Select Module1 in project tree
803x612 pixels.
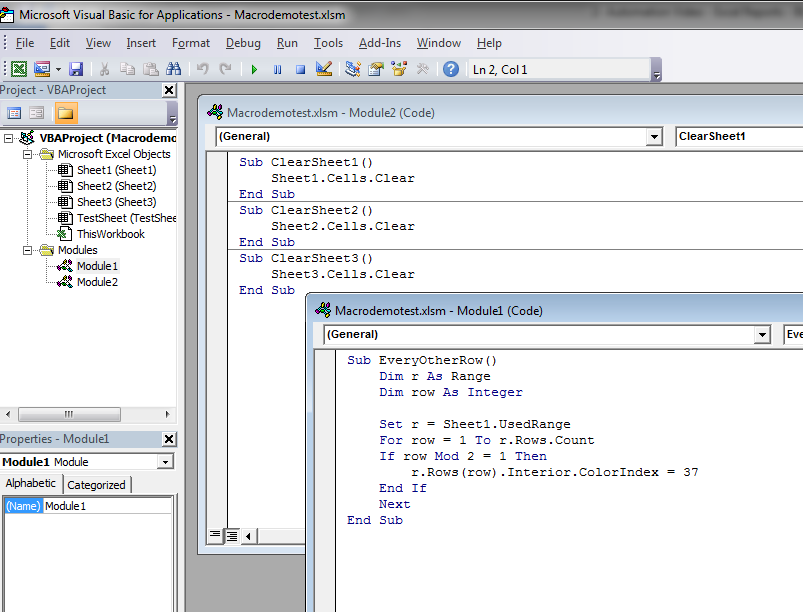[97, 266]
